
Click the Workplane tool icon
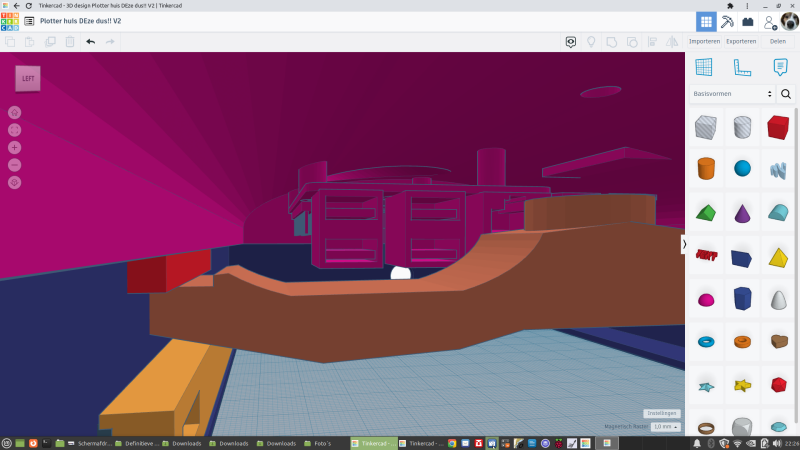point(704,67)
